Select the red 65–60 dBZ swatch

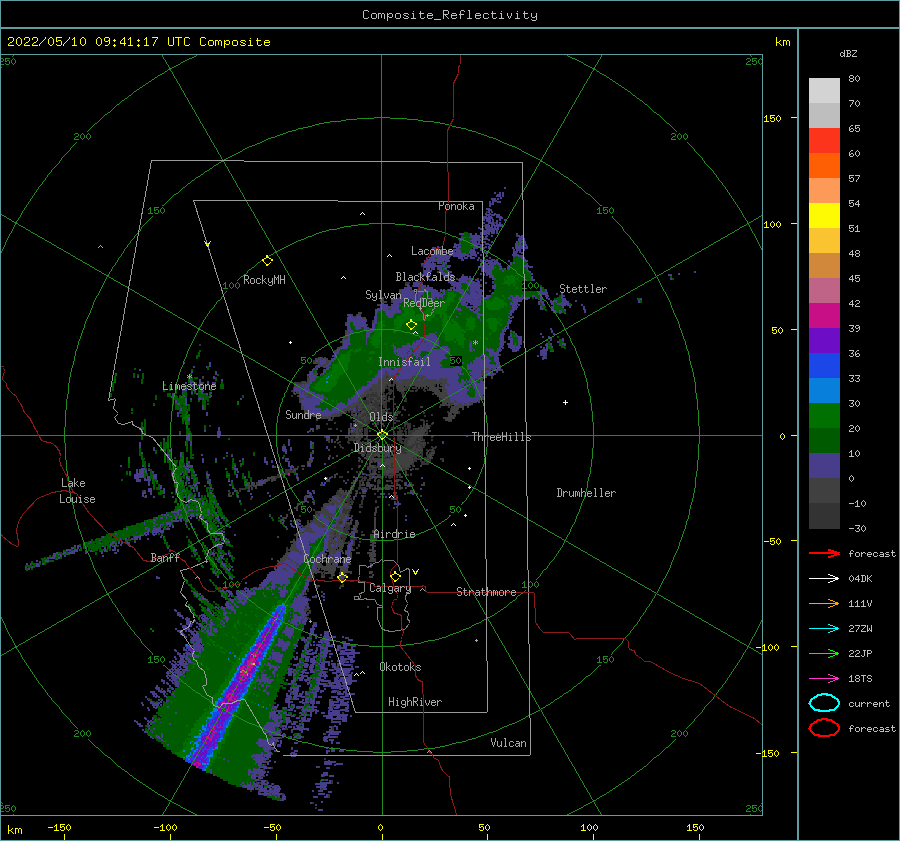tap(824, 141)
